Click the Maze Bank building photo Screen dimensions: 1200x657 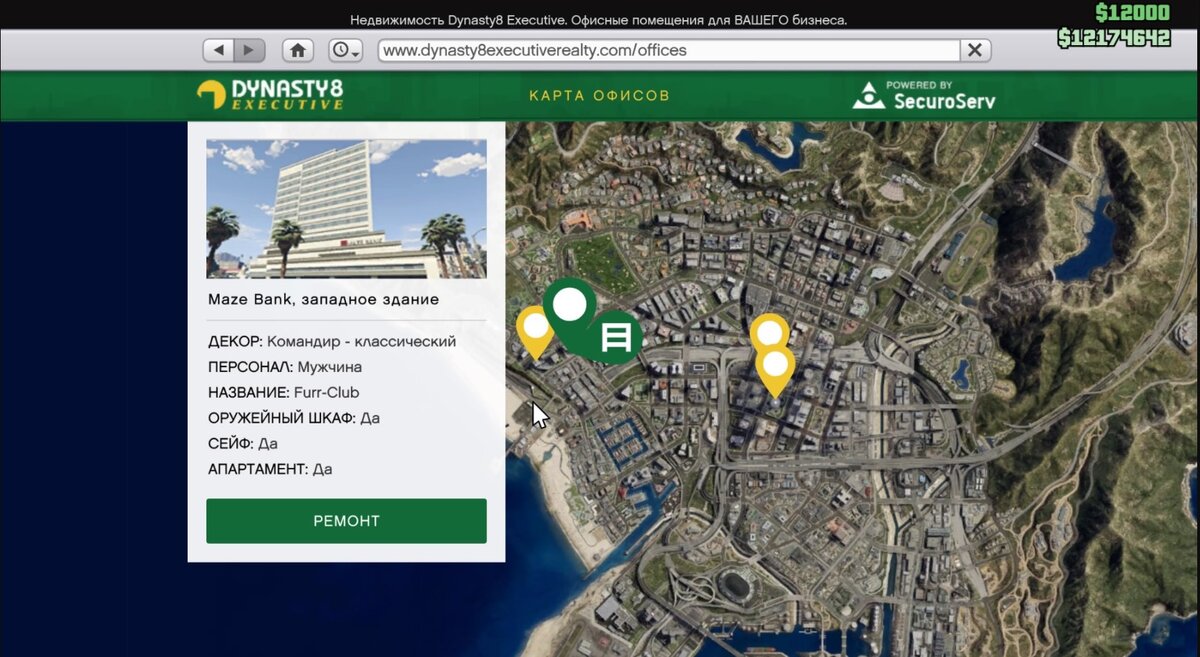tap(346, 209)
